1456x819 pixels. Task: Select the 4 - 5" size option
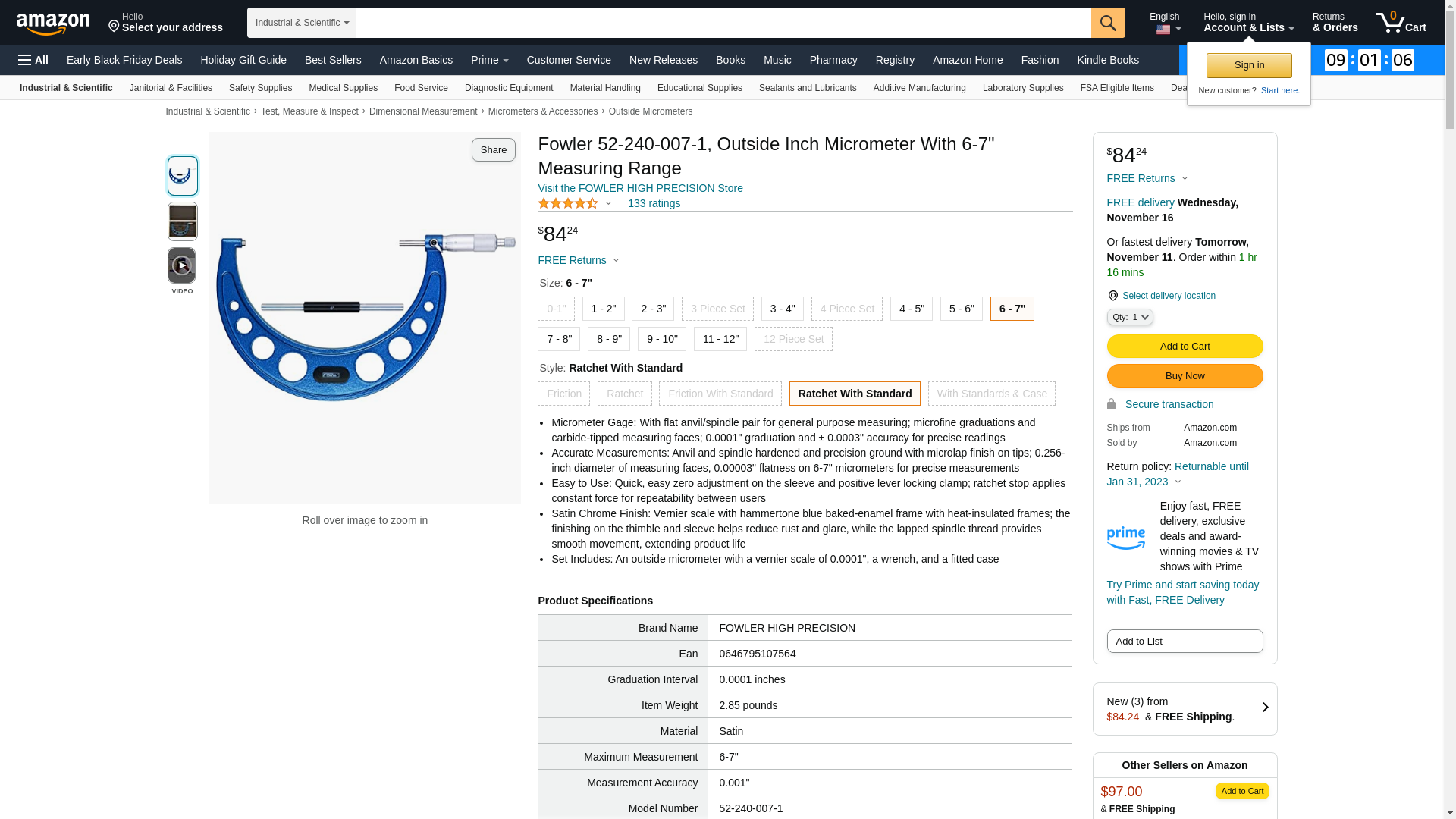pos(911,309)
